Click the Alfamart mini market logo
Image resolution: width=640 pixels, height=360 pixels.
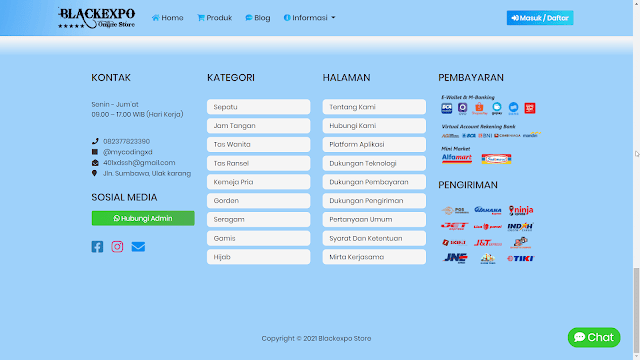457,158
